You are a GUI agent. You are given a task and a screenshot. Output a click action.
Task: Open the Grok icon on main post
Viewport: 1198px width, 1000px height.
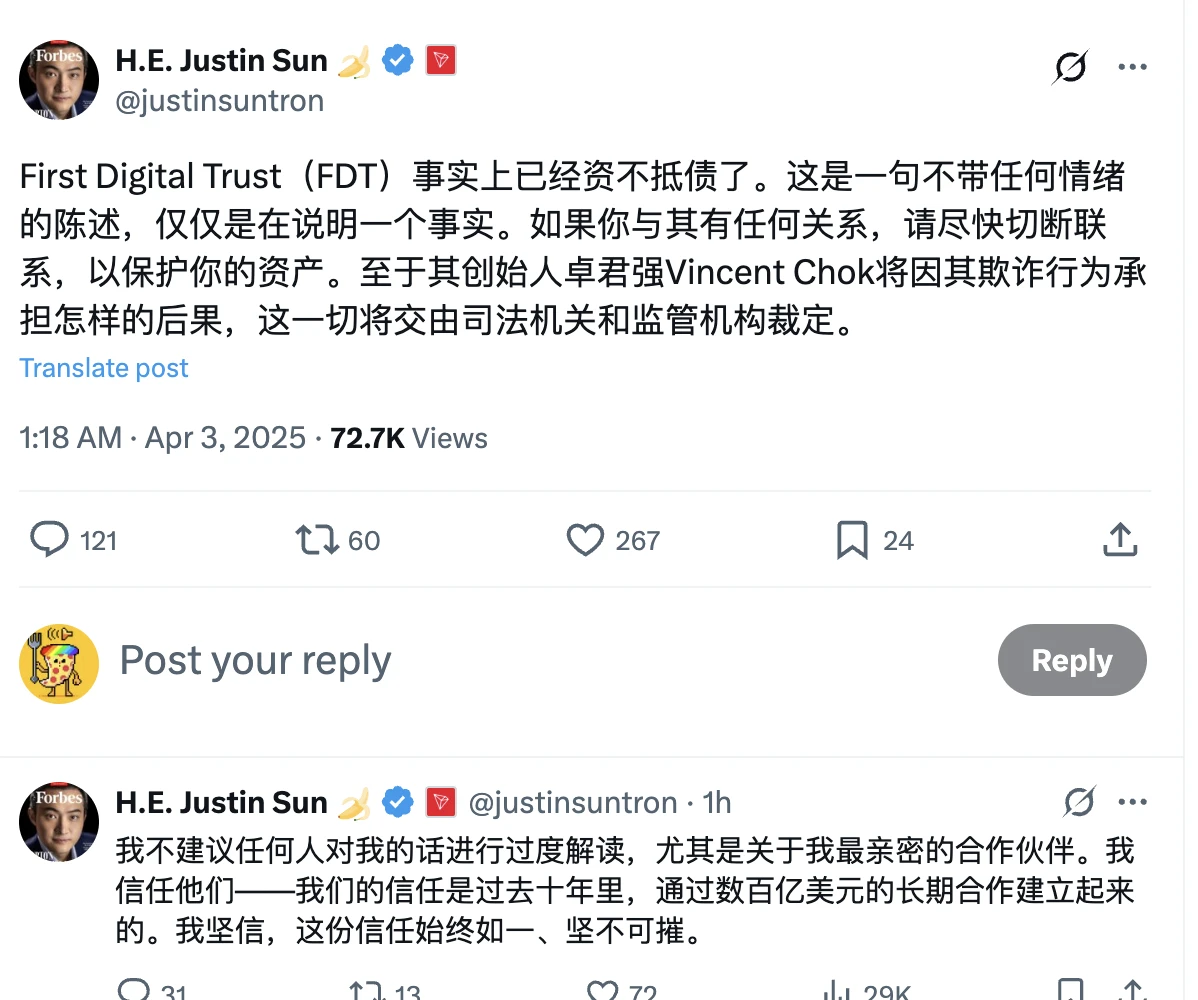pos(1070,68)
